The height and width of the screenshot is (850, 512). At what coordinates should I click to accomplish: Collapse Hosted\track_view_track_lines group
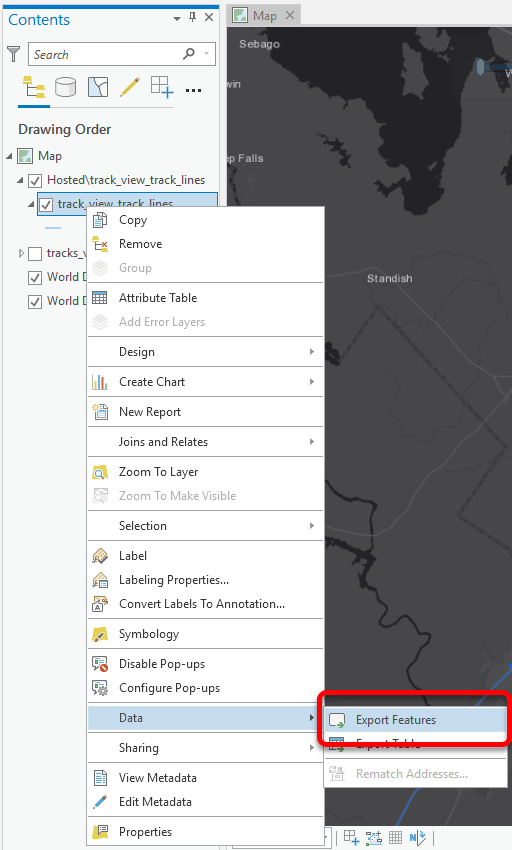point(20,181)
